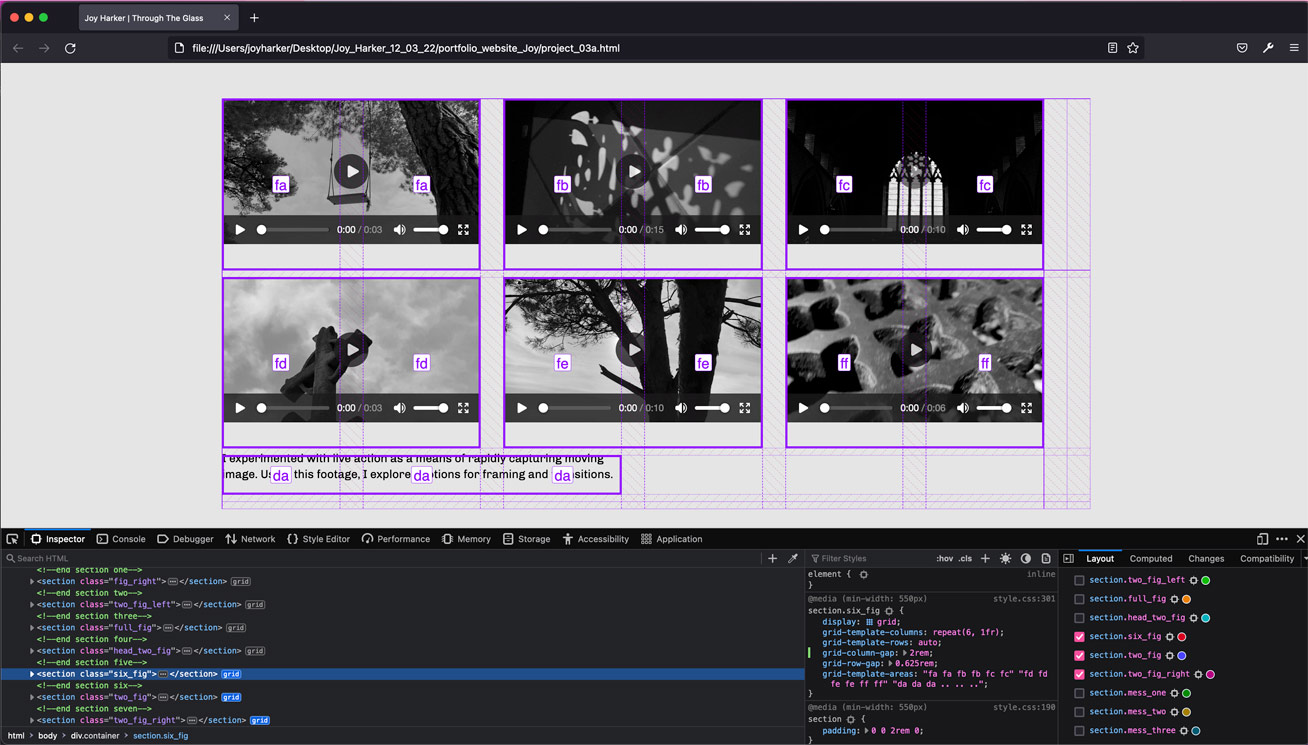
Task: Click the style.css:301 source link
Action: 1024,599
